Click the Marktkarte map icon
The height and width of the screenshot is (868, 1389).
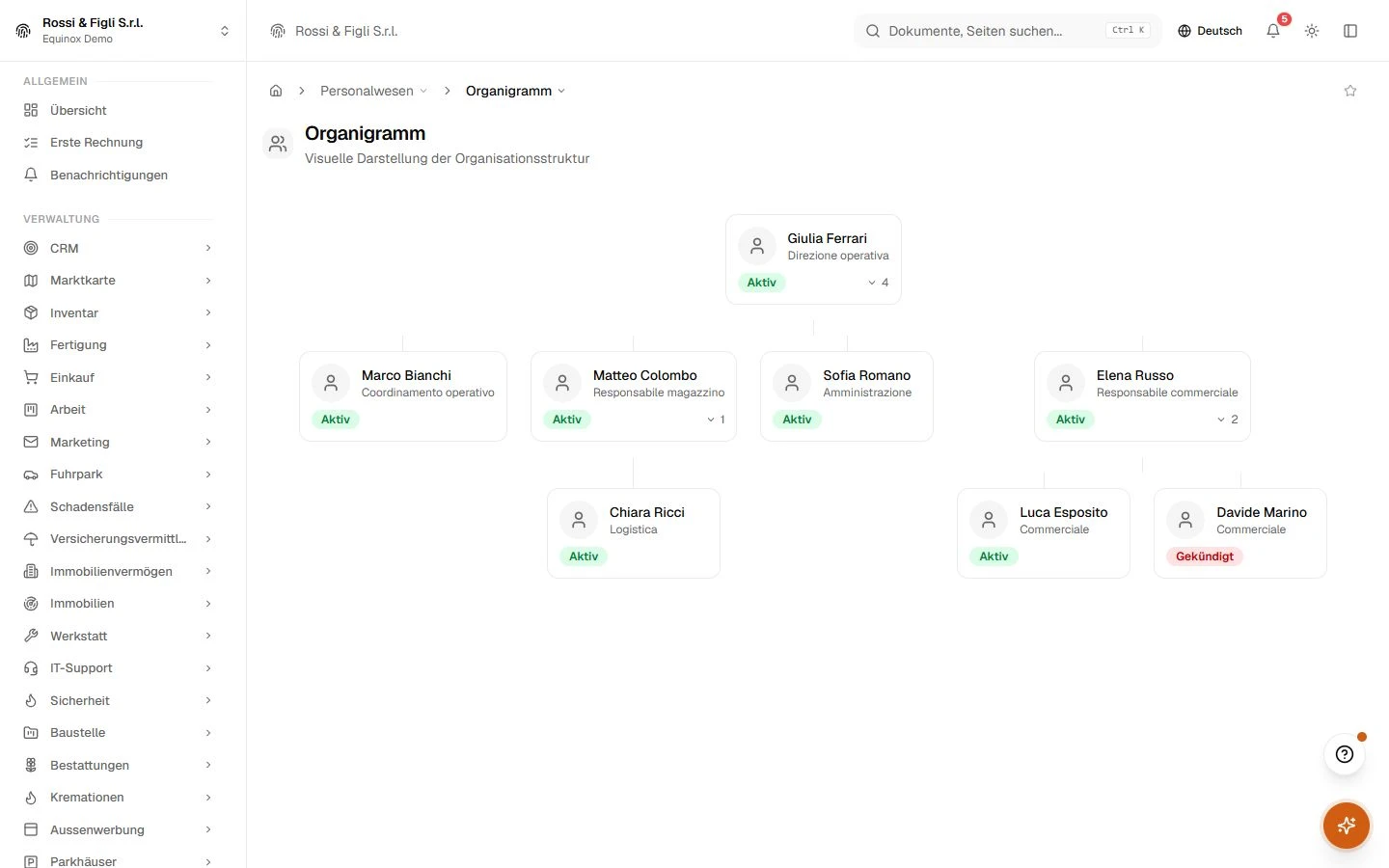coord(31,281)
